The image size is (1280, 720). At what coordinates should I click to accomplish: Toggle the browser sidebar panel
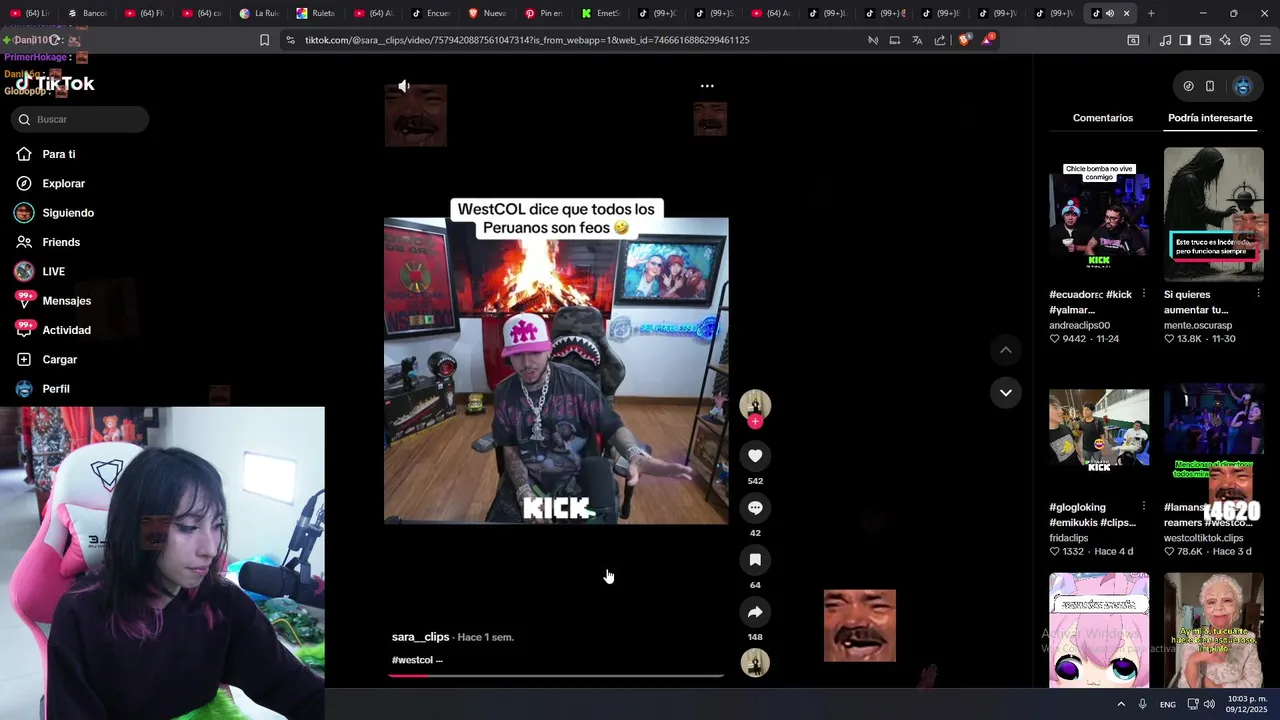tap(1185, 40)
